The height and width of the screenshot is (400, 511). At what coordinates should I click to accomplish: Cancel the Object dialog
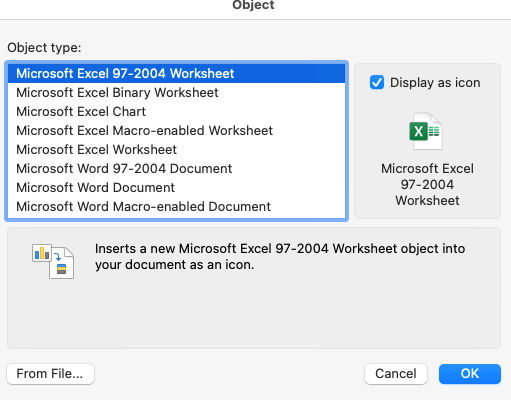(x=396, y=374)
